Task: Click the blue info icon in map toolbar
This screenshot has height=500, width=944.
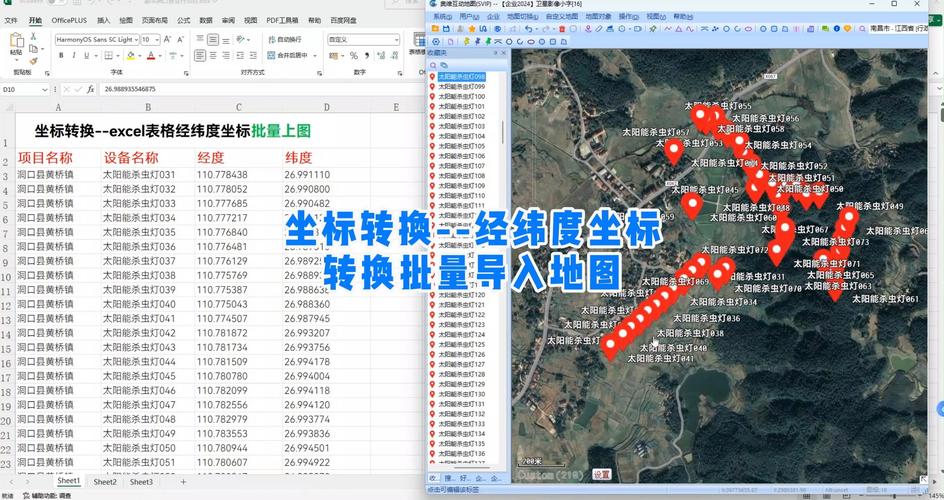Action: tap(836, 29)
